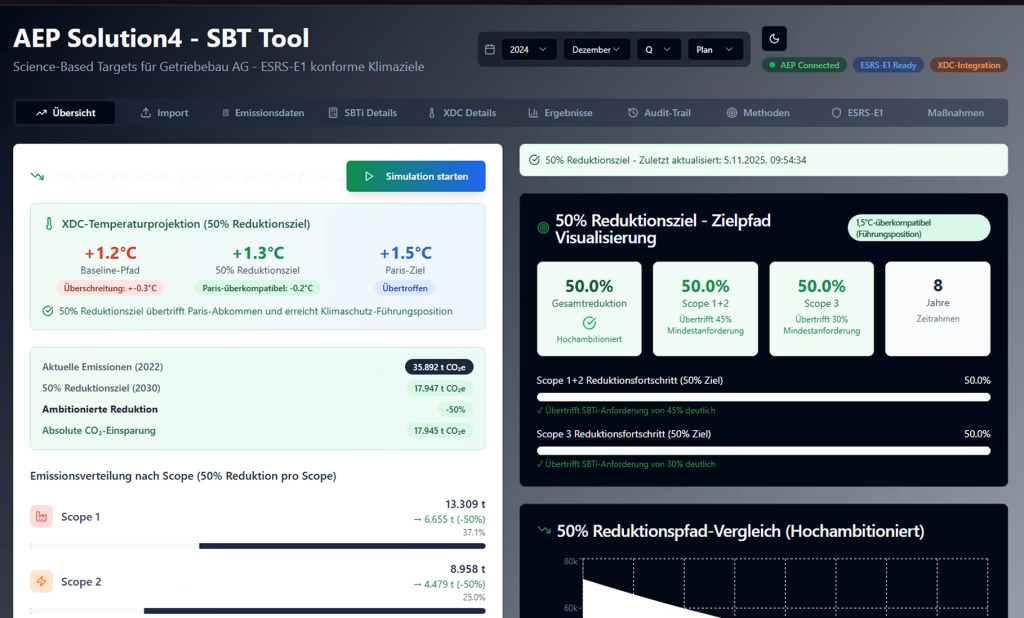1024x618 pixels.
Task: Click the trend icon beside Reduktionspfad-Vergleich heading
Action: (543, 531)
